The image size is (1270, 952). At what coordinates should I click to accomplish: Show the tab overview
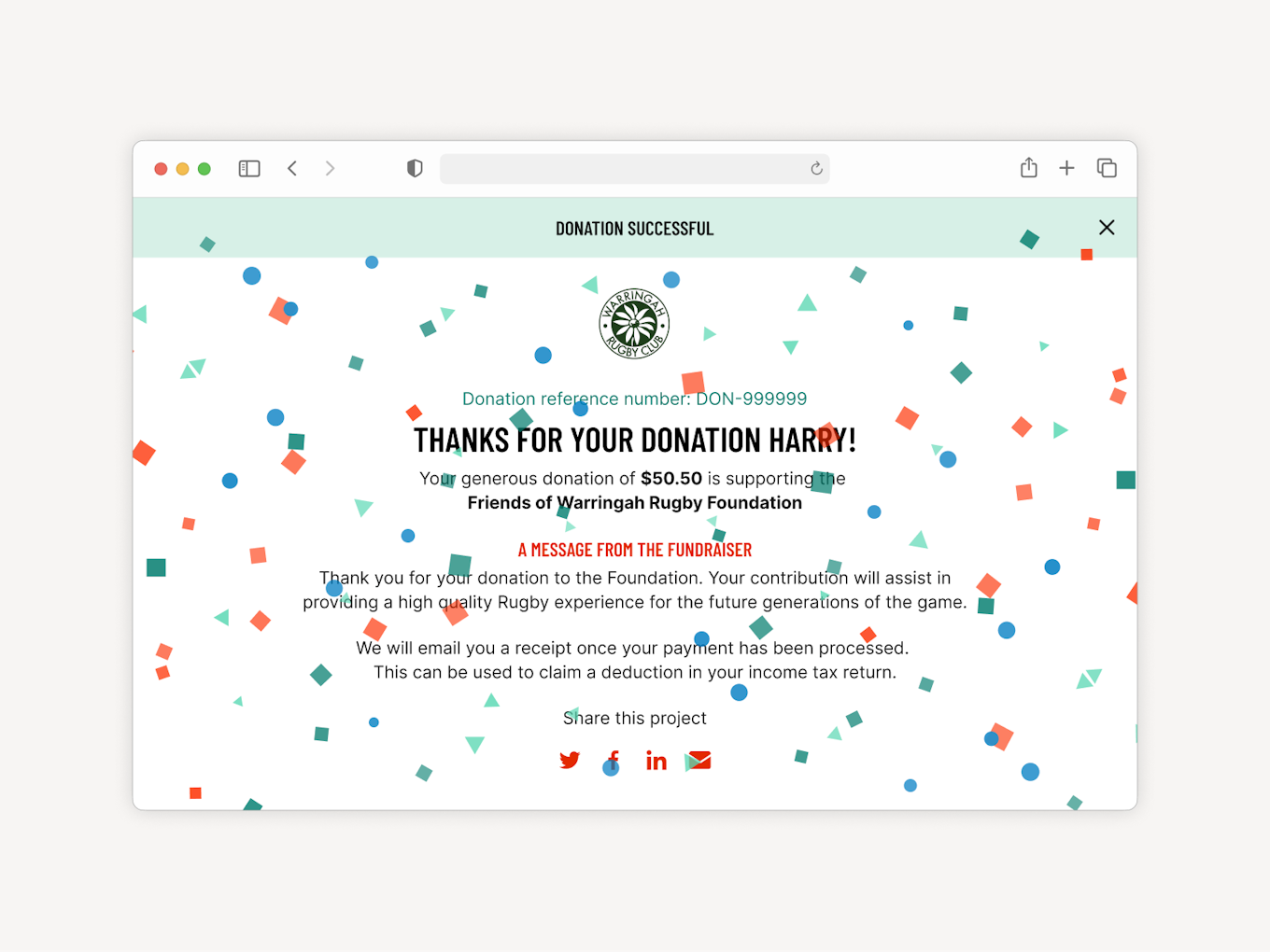pos(1107,168)
